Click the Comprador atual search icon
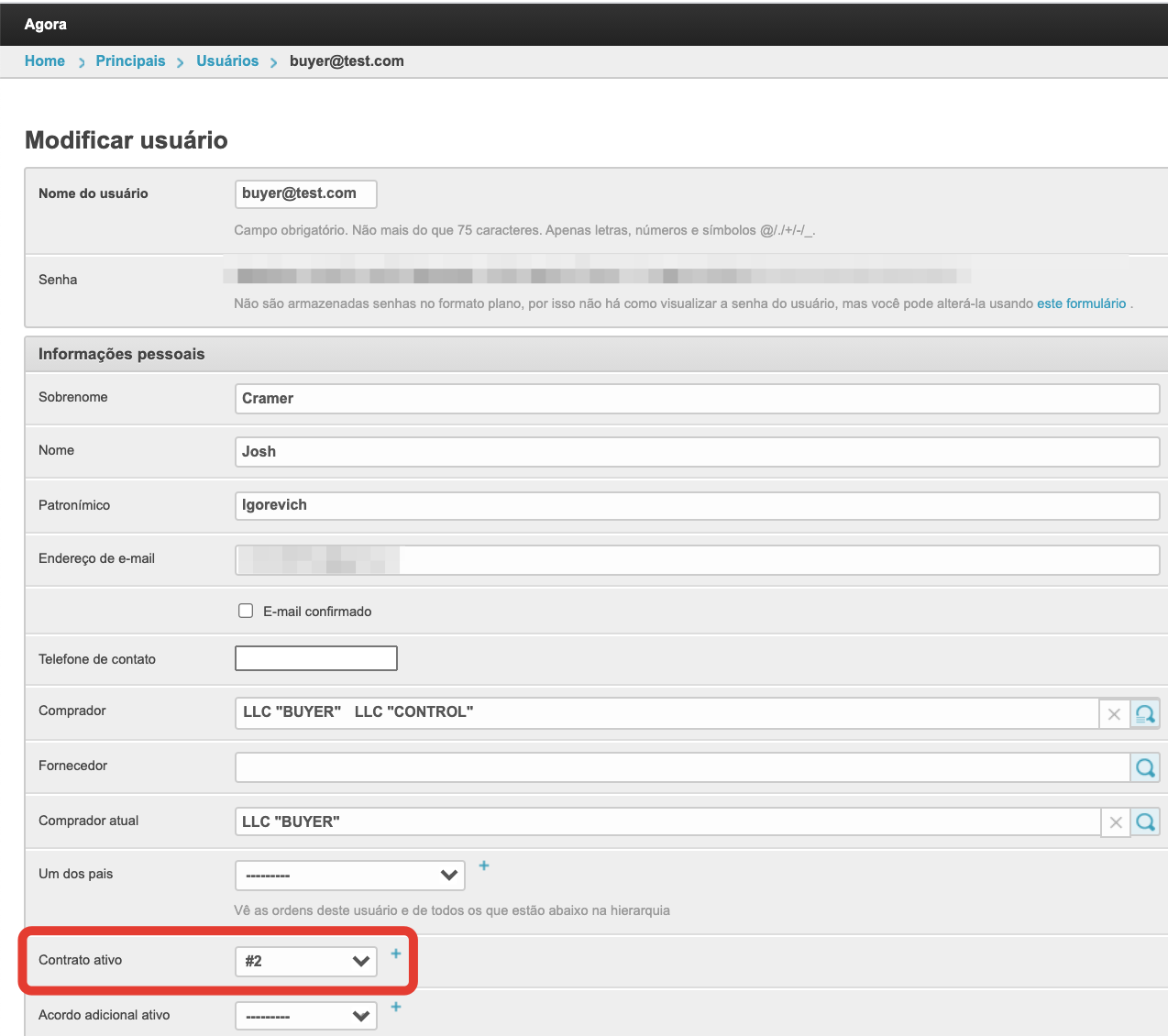This screenshot has height=1036, width=1168. (1145, 821)
